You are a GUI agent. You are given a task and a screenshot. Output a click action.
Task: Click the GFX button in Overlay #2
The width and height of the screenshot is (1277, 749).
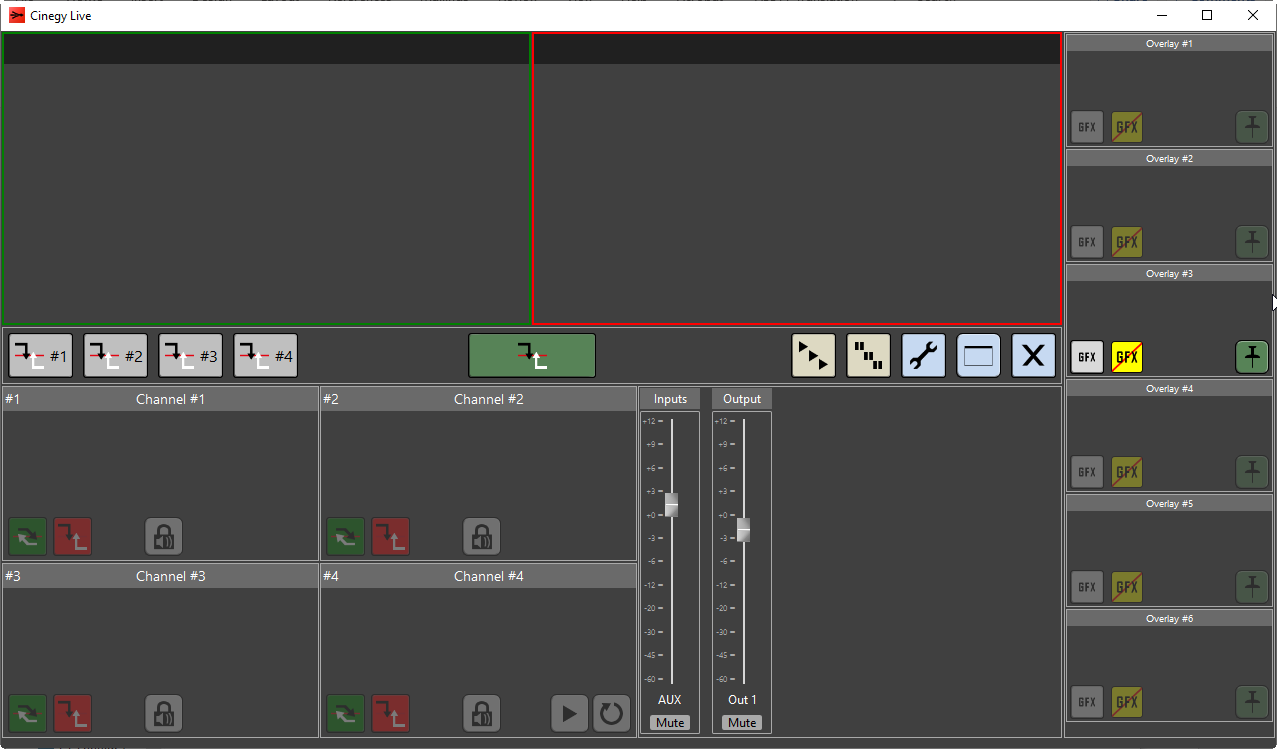[1088, 242]
